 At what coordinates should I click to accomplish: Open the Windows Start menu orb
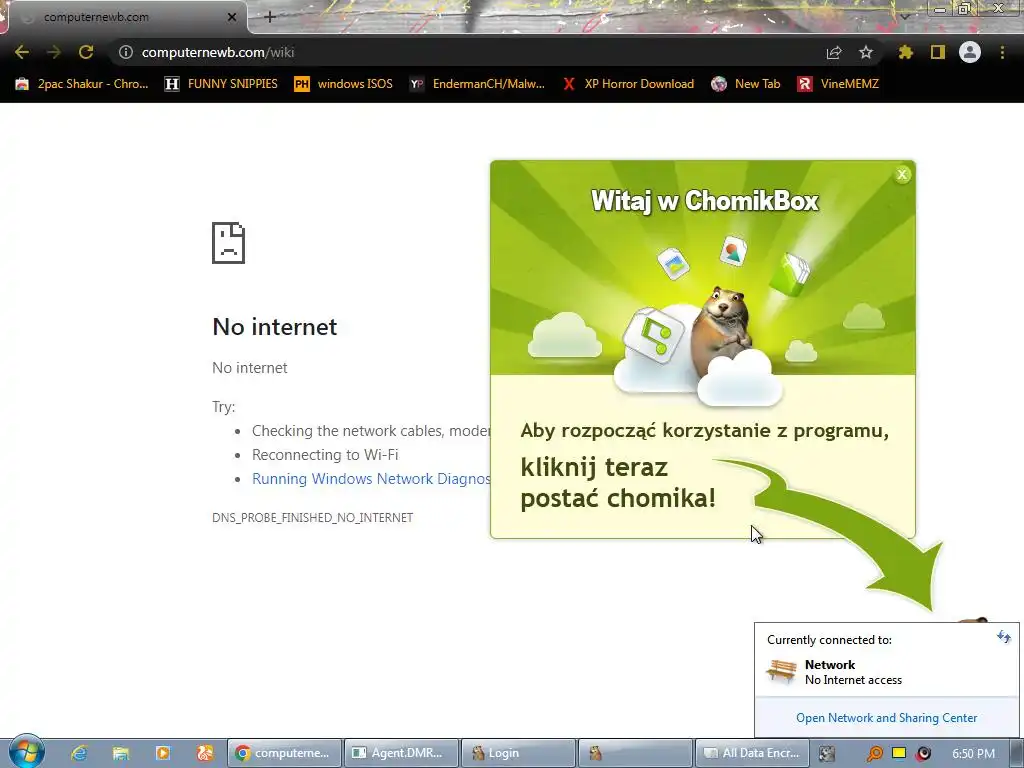pos(26,752)
